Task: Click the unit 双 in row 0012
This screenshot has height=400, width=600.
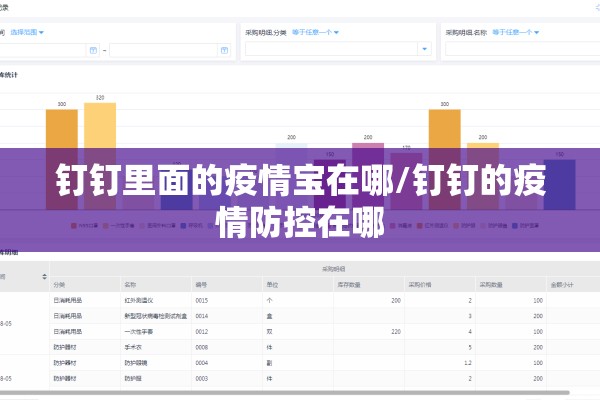Action: (x=269, y=331)
